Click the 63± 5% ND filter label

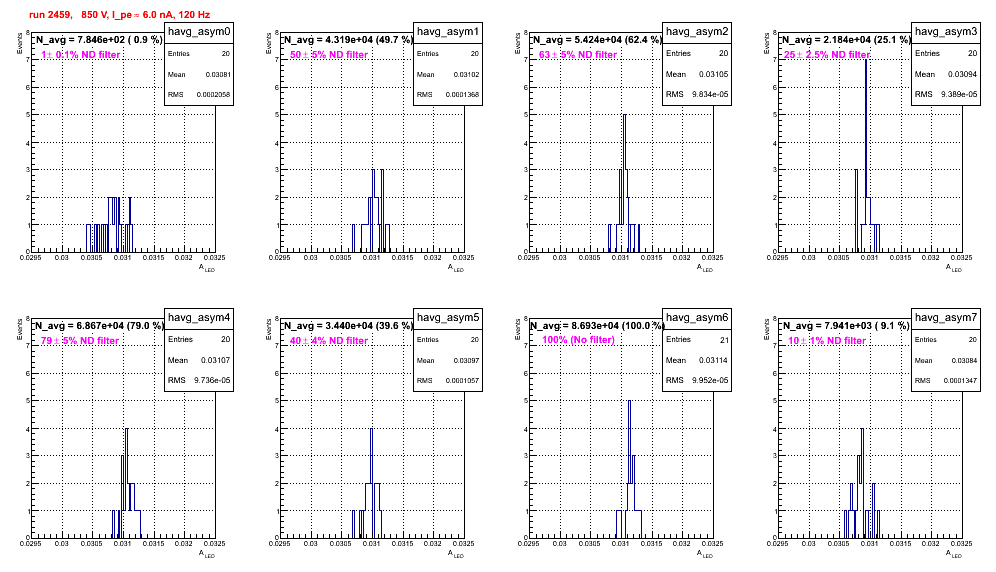(x=578, y=55)
